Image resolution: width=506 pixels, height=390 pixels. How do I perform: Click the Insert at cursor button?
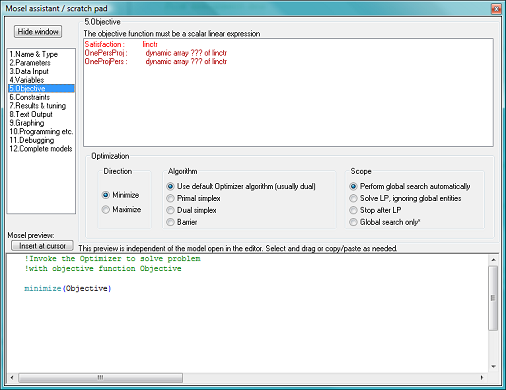pos(42,246)
